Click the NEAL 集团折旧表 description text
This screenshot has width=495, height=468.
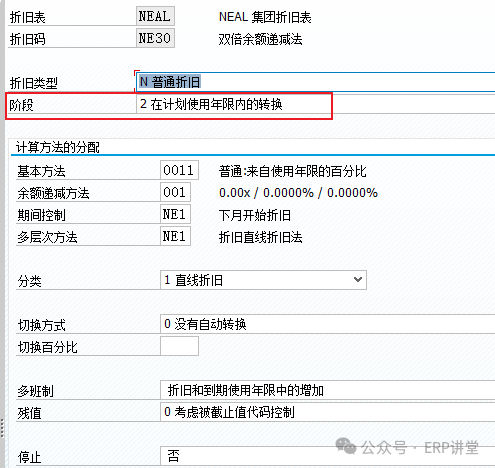265,17
